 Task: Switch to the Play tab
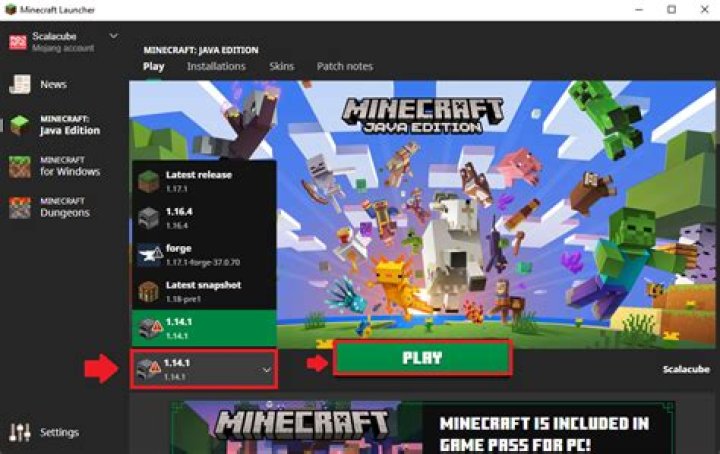tap(153, 67)
